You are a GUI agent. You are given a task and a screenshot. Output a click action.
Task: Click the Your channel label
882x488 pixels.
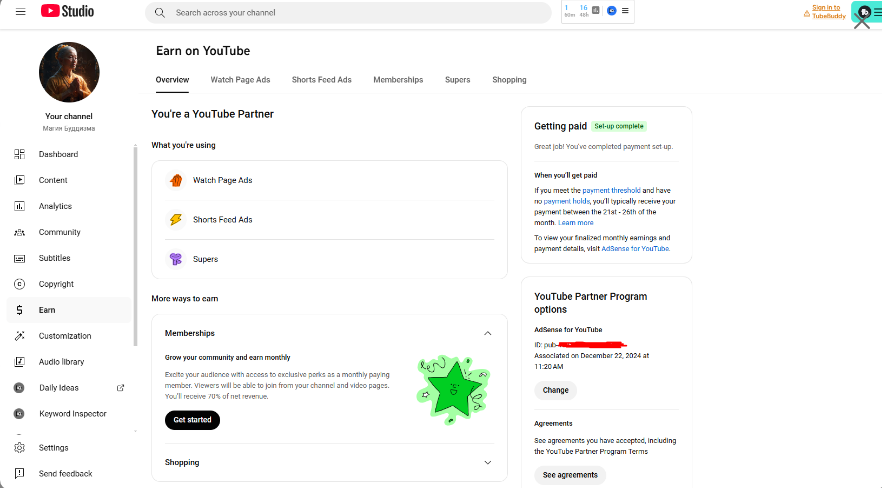tap(69, 116)
